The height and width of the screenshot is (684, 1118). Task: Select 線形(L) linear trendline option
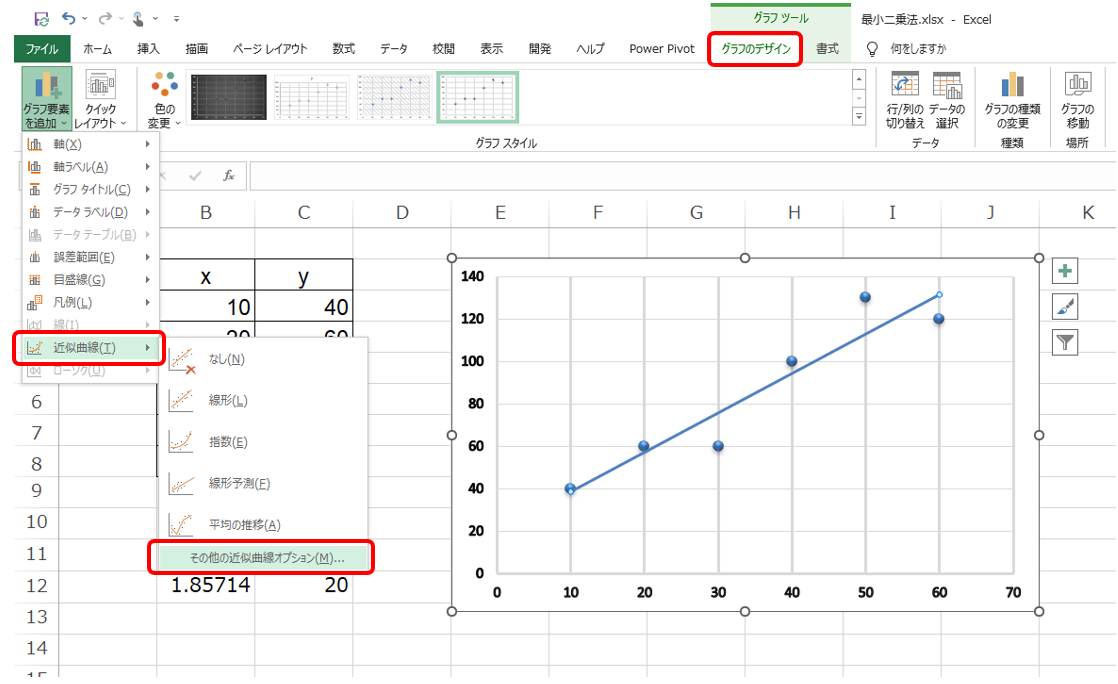(262, 401)
